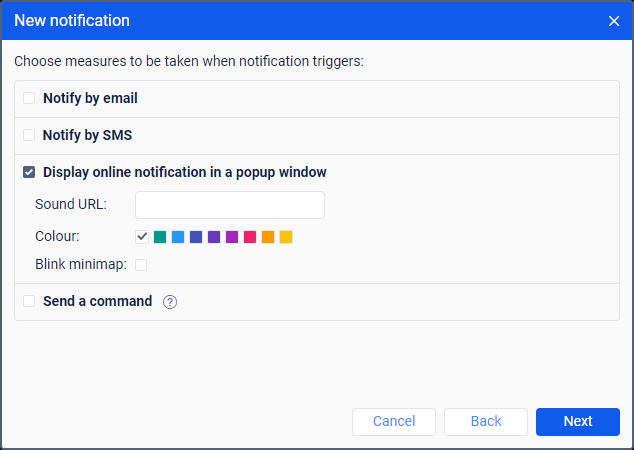Select the default white checked colour swatch
This screenshot has width=634, height=450.
[x=142, y=237]
